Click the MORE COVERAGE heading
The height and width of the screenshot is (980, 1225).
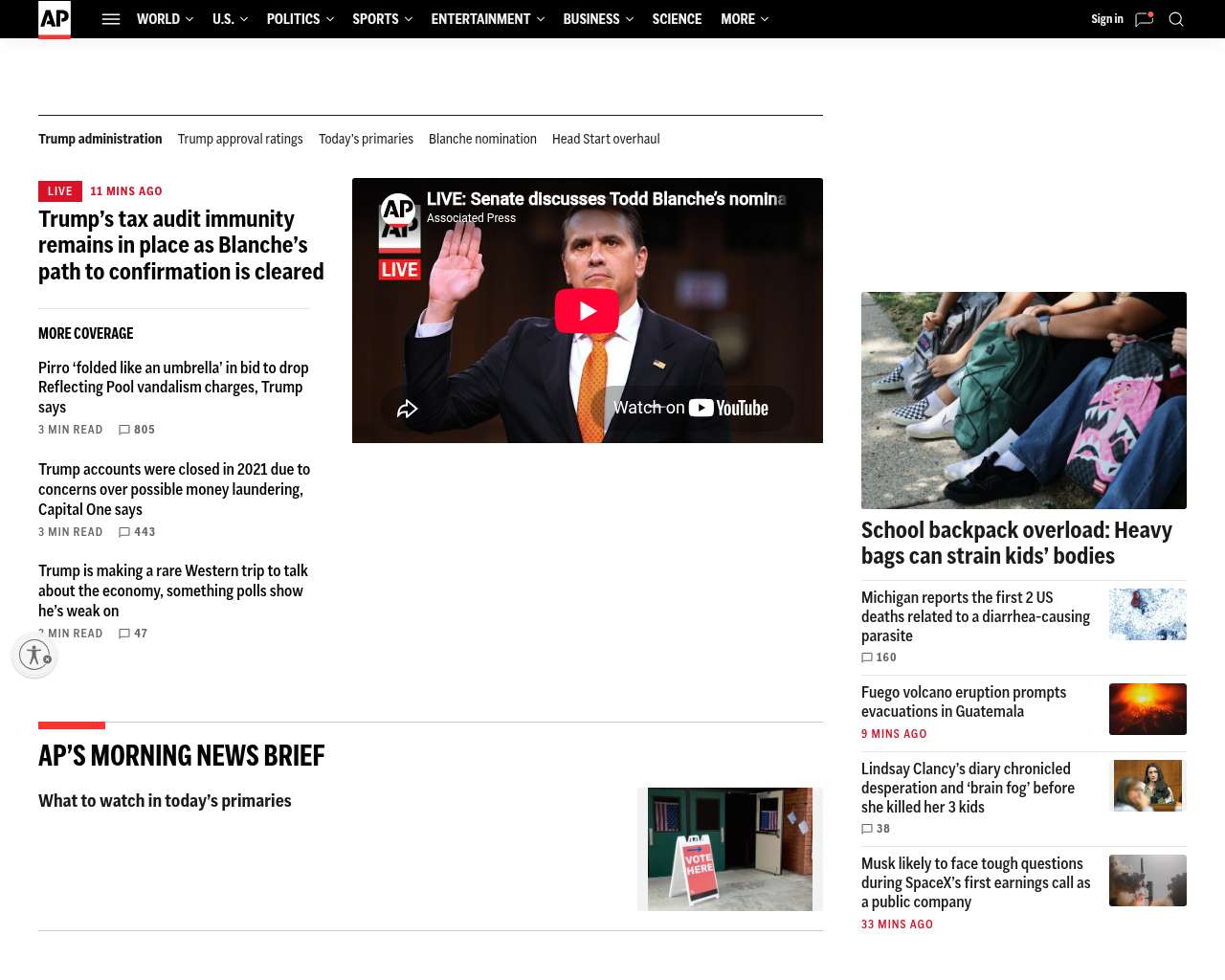coord(86,334)
